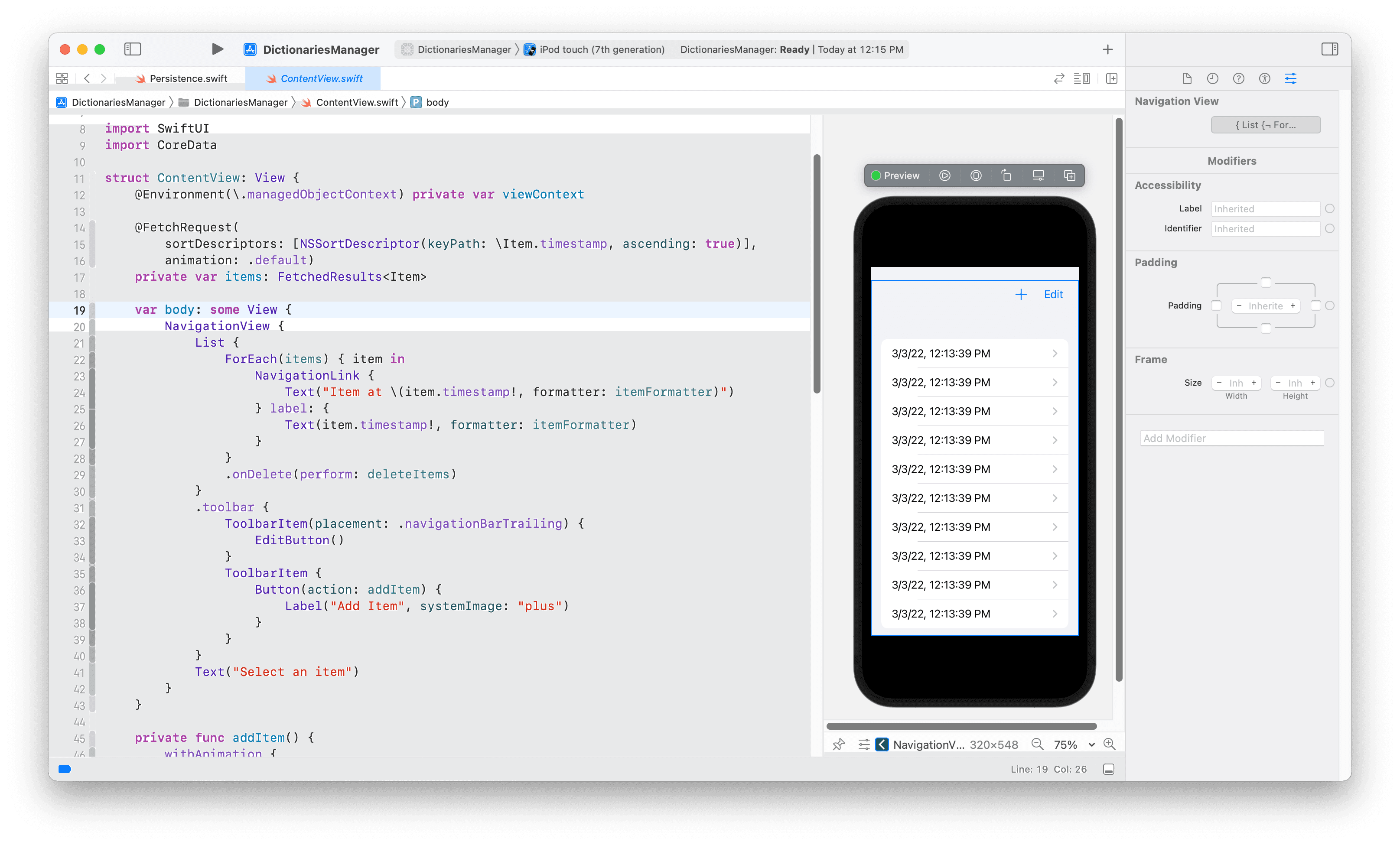Zoom out the preview canvas
The width and height of the screenshot is (1400, 845).
1038,744
